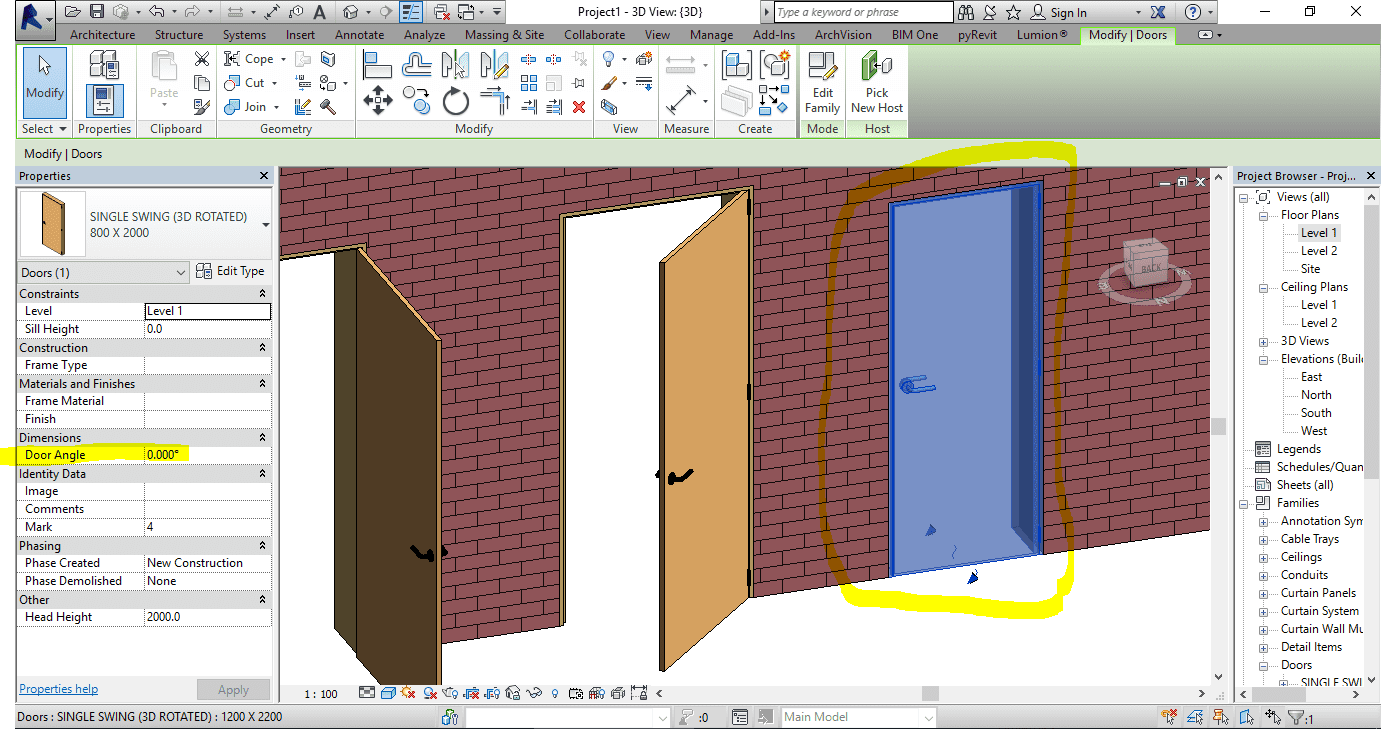Select the Rotate tool in Modify panel
The image size is (1381, 729).
pos(456,101)
